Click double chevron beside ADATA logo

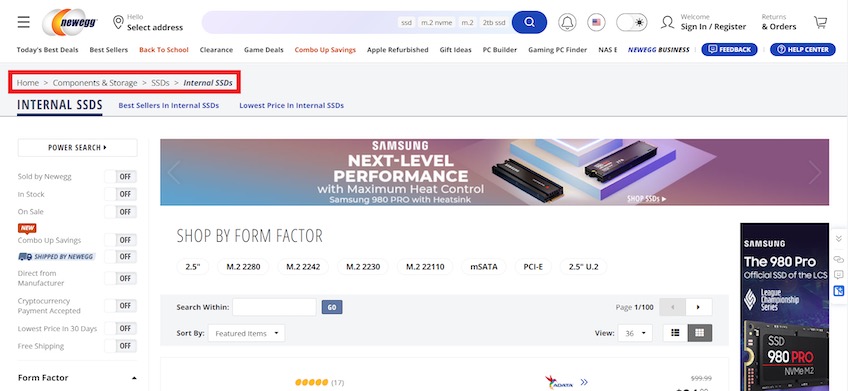coord(584,382)
